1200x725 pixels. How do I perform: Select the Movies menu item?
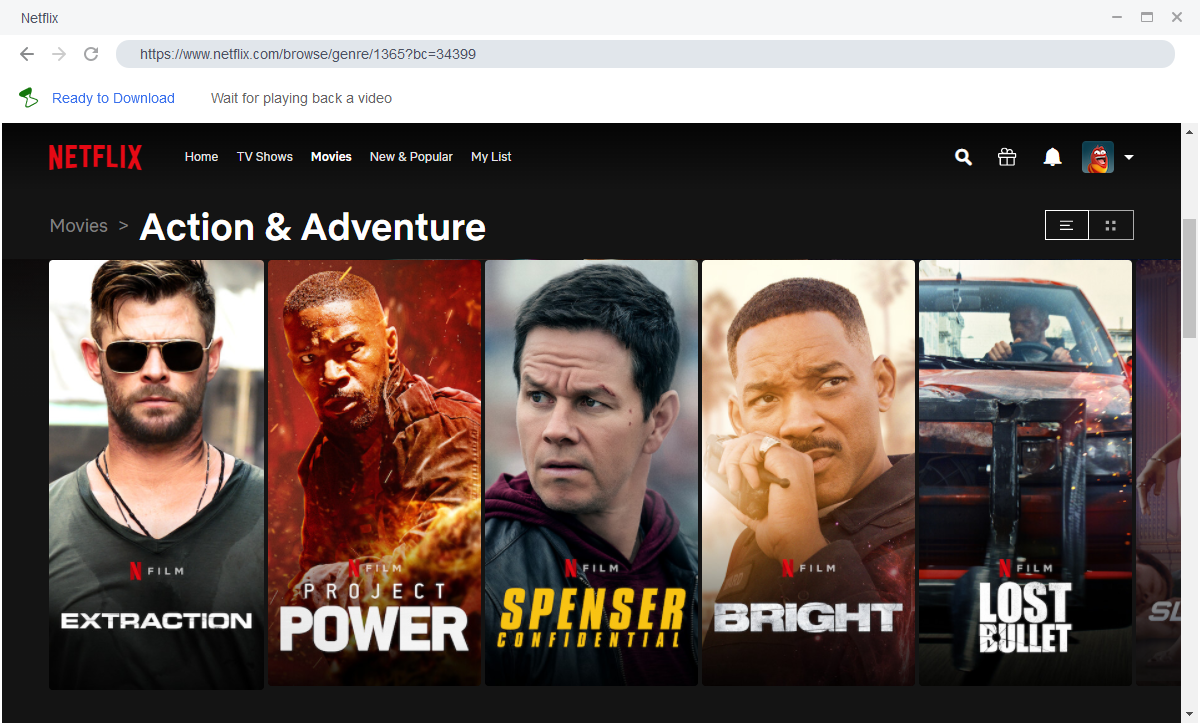click(331, 157)
